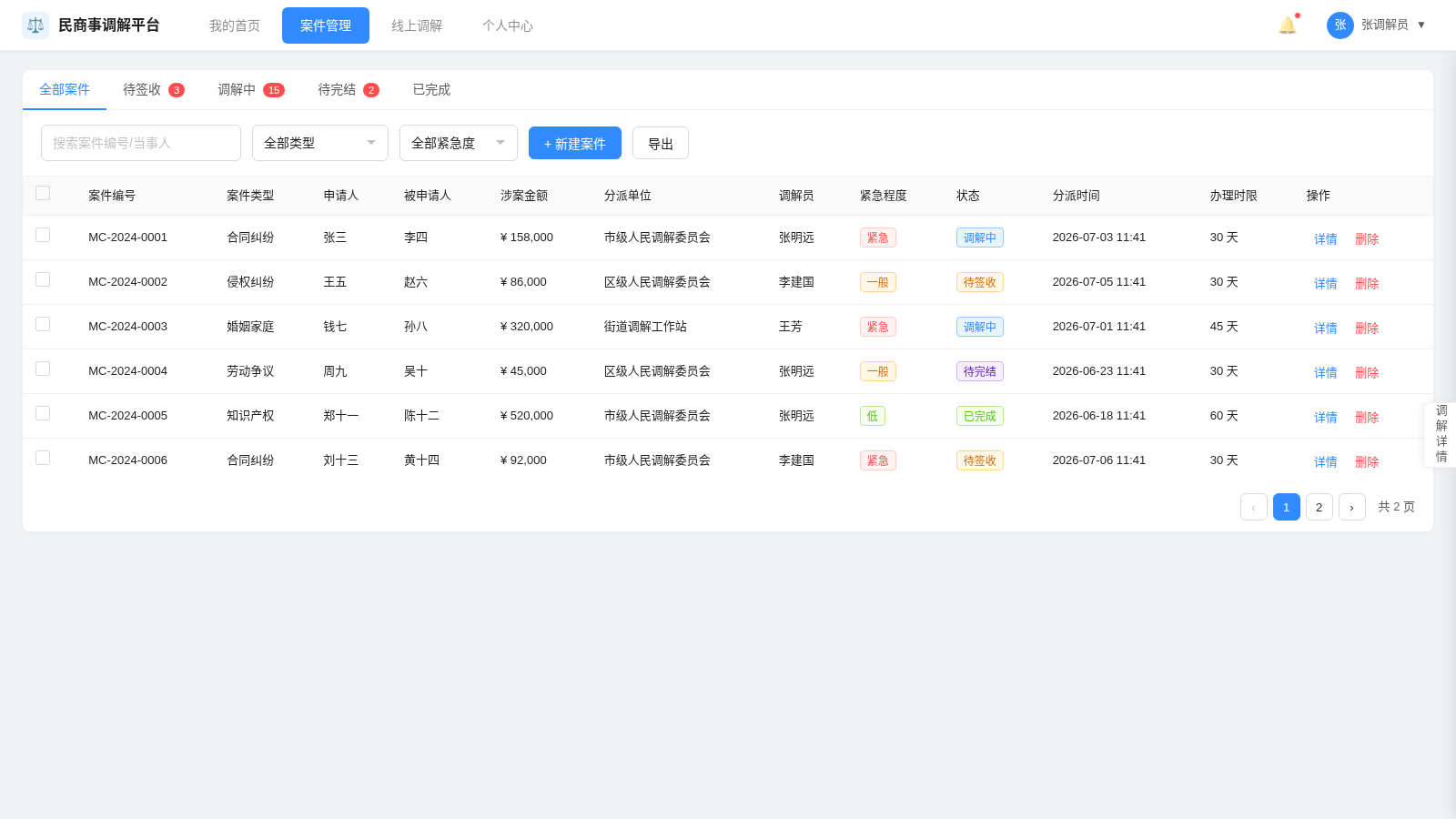Check the box for case MC-2024-0002
1456x819 pixels.
pos(43,279)
